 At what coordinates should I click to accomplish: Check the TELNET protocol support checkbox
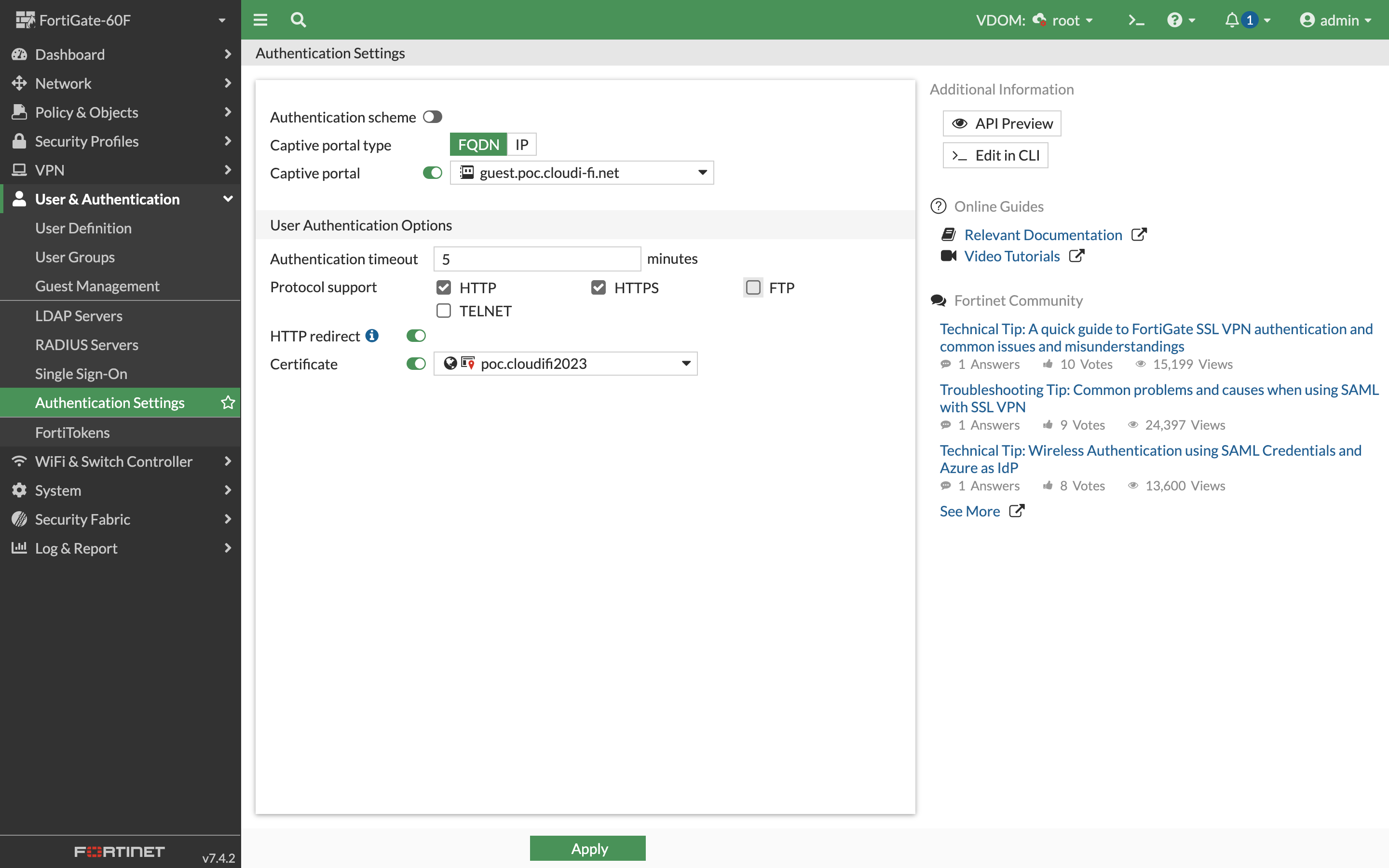click(x=443, y=311)
